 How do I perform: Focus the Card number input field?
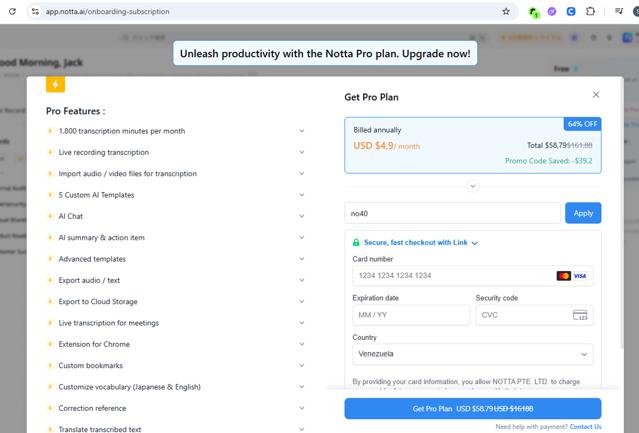pos(473,276)
